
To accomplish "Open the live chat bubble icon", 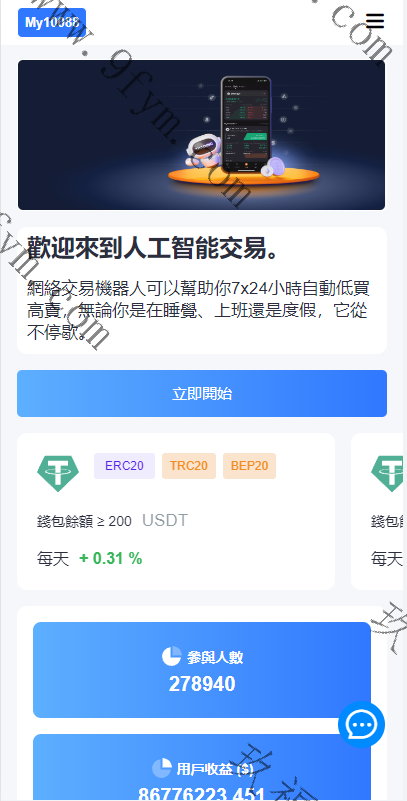I will [x=362, y=724].
